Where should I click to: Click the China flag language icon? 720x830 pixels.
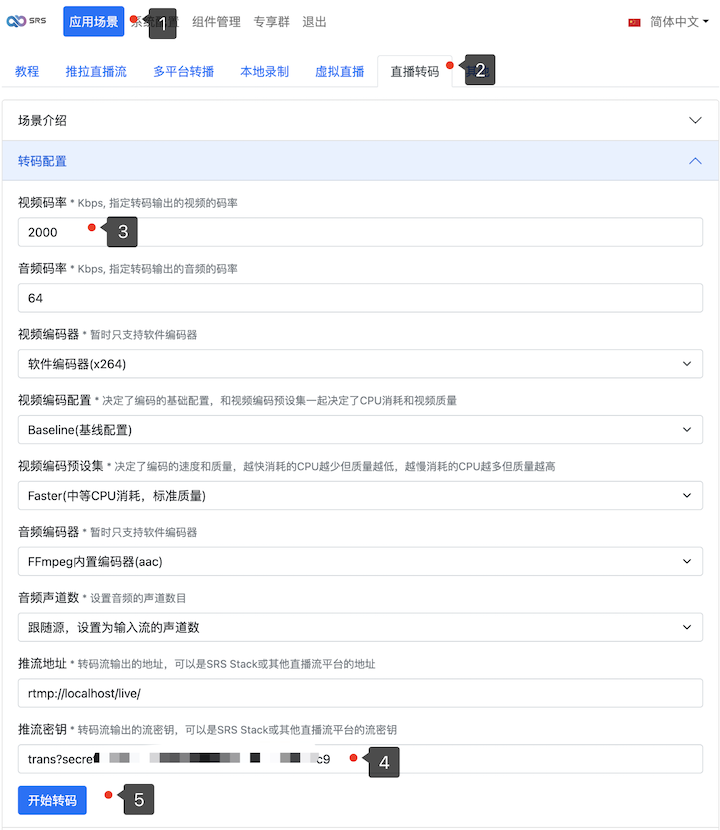click(x=634, y=22)
